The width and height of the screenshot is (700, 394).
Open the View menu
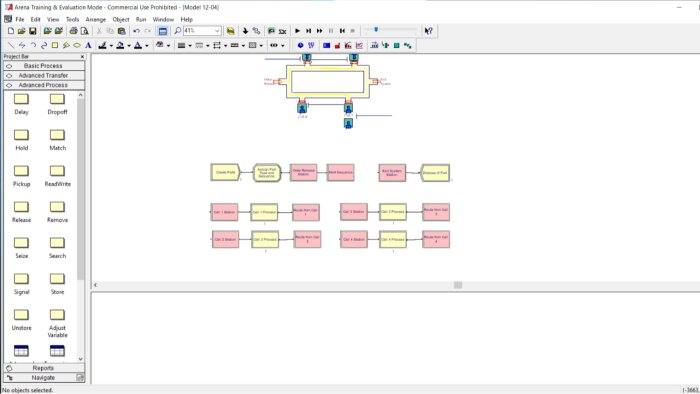tap(53, 20)
